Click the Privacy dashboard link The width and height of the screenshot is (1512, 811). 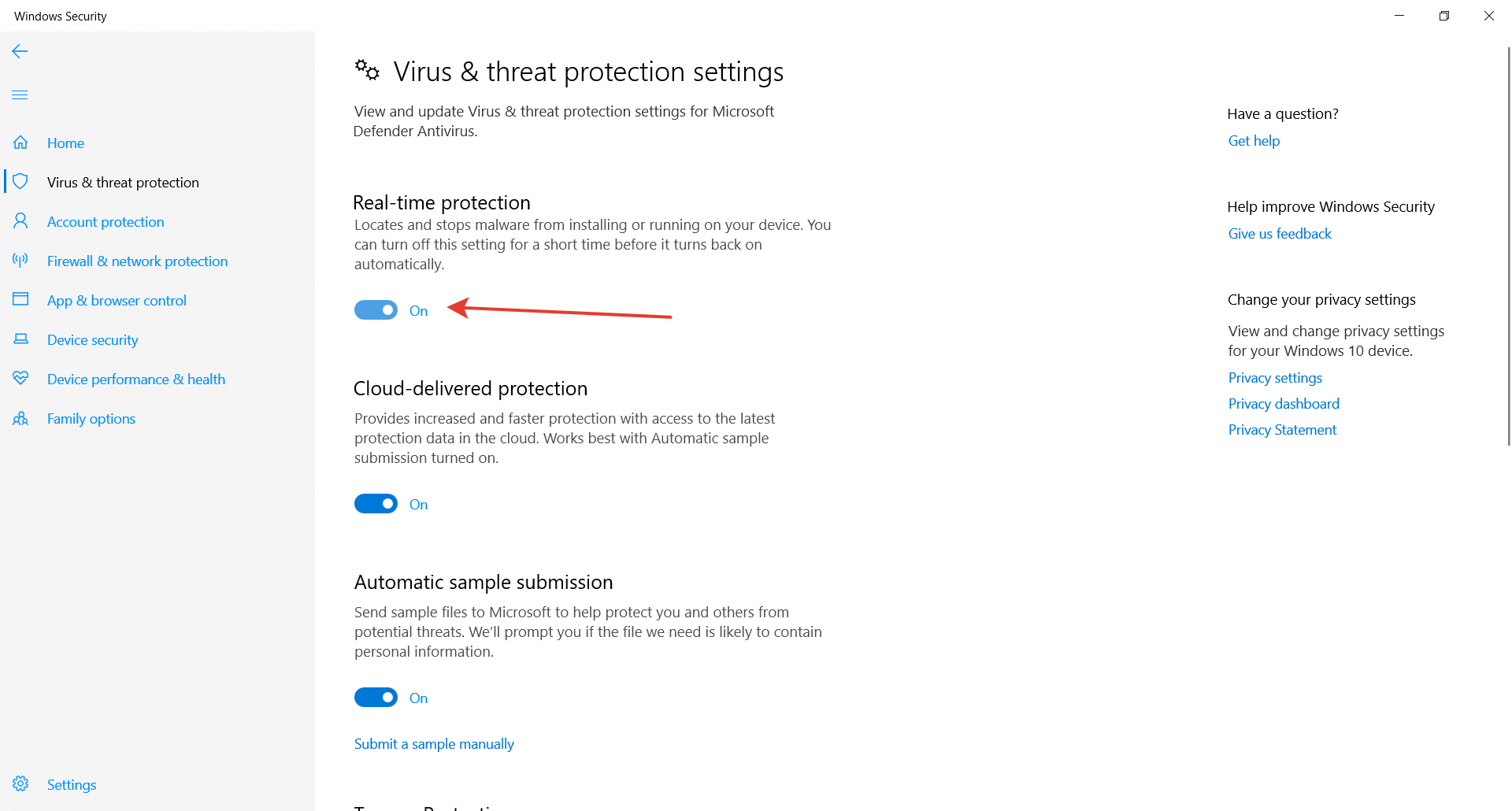[x=1284, y=404]
